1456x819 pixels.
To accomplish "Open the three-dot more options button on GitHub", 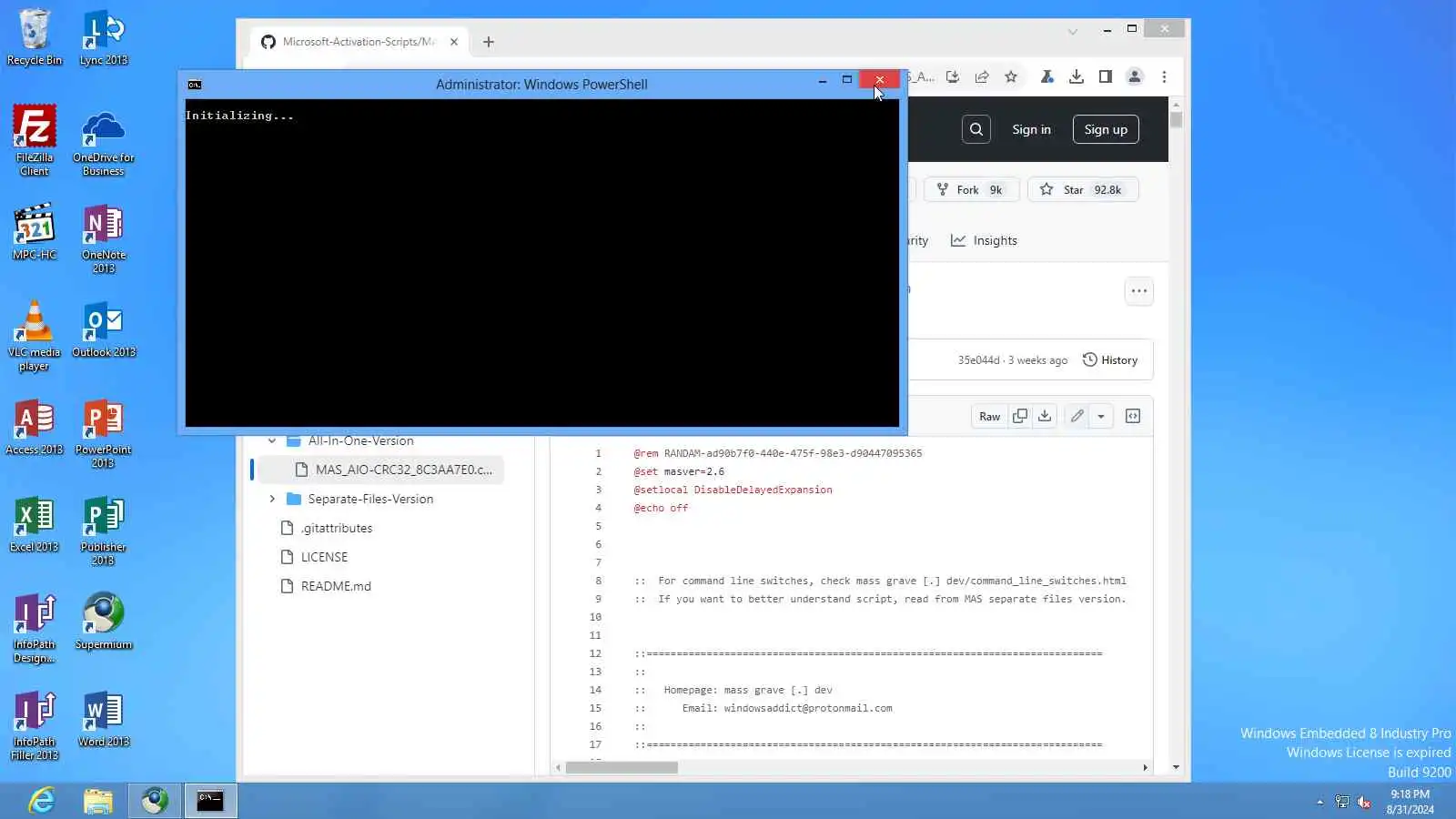I will tap(1139, 291).
